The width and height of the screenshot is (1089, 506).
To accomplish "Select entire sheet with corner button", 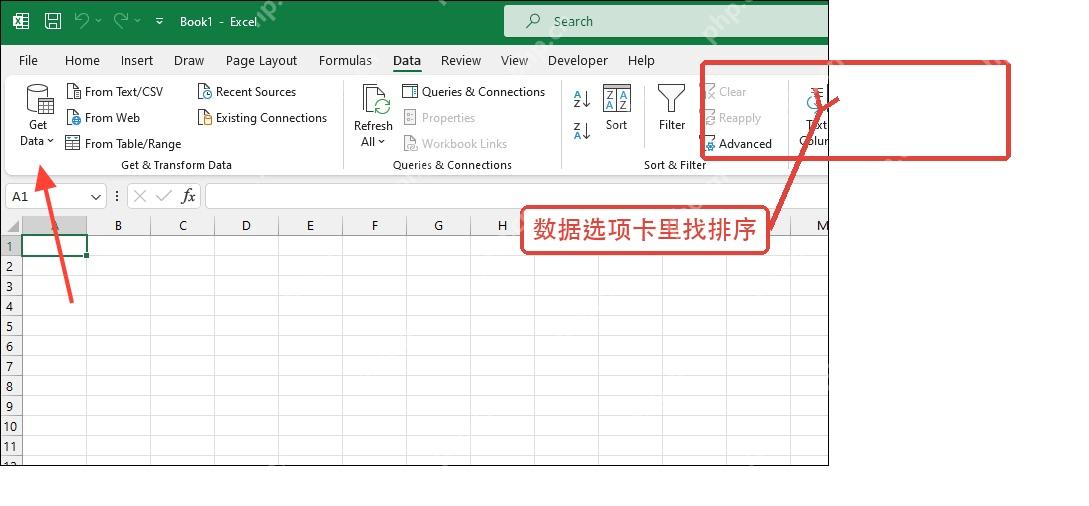I will [x=12, y=226].
